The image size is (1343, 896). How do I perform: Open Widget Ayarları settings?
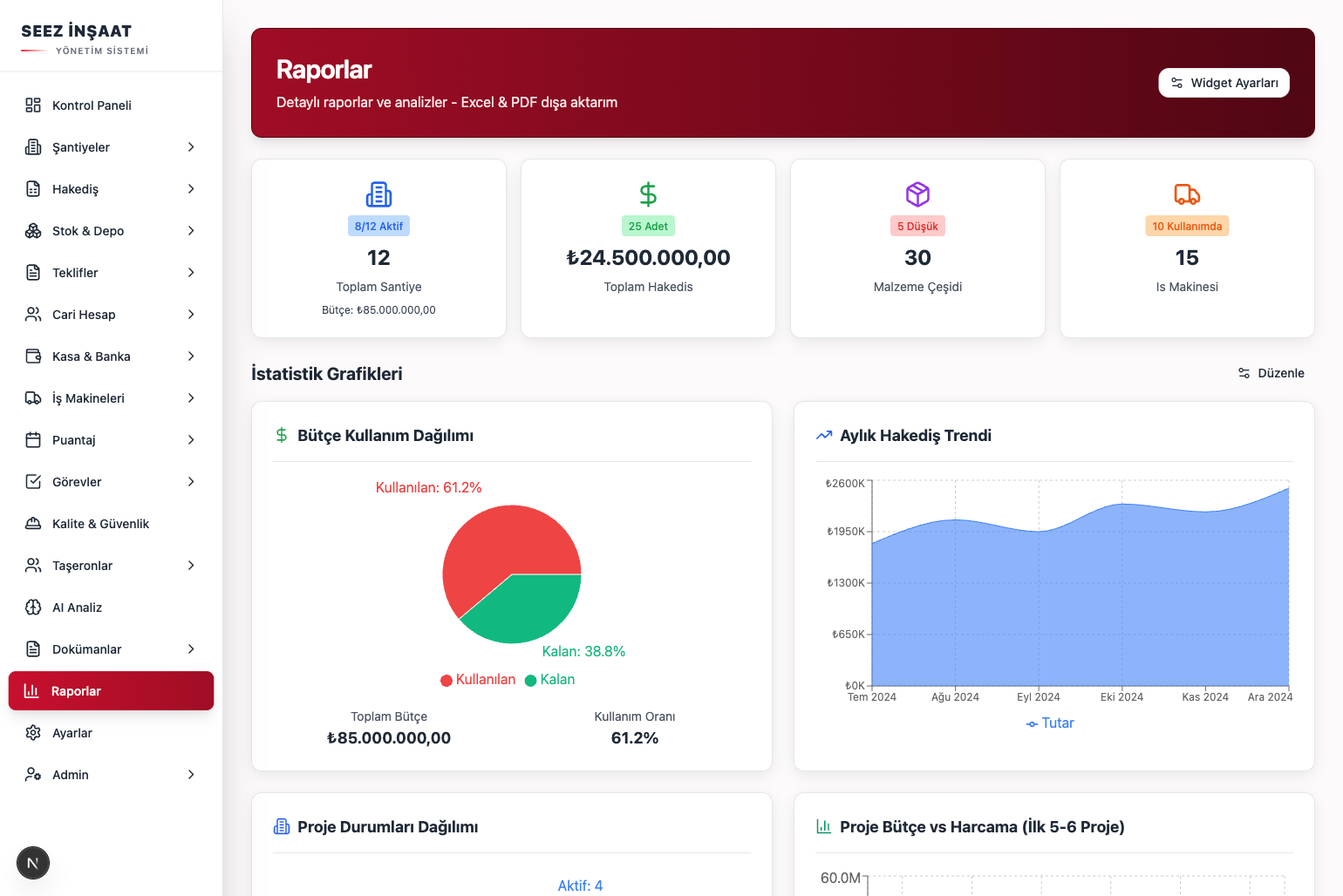coord(1224,83)
